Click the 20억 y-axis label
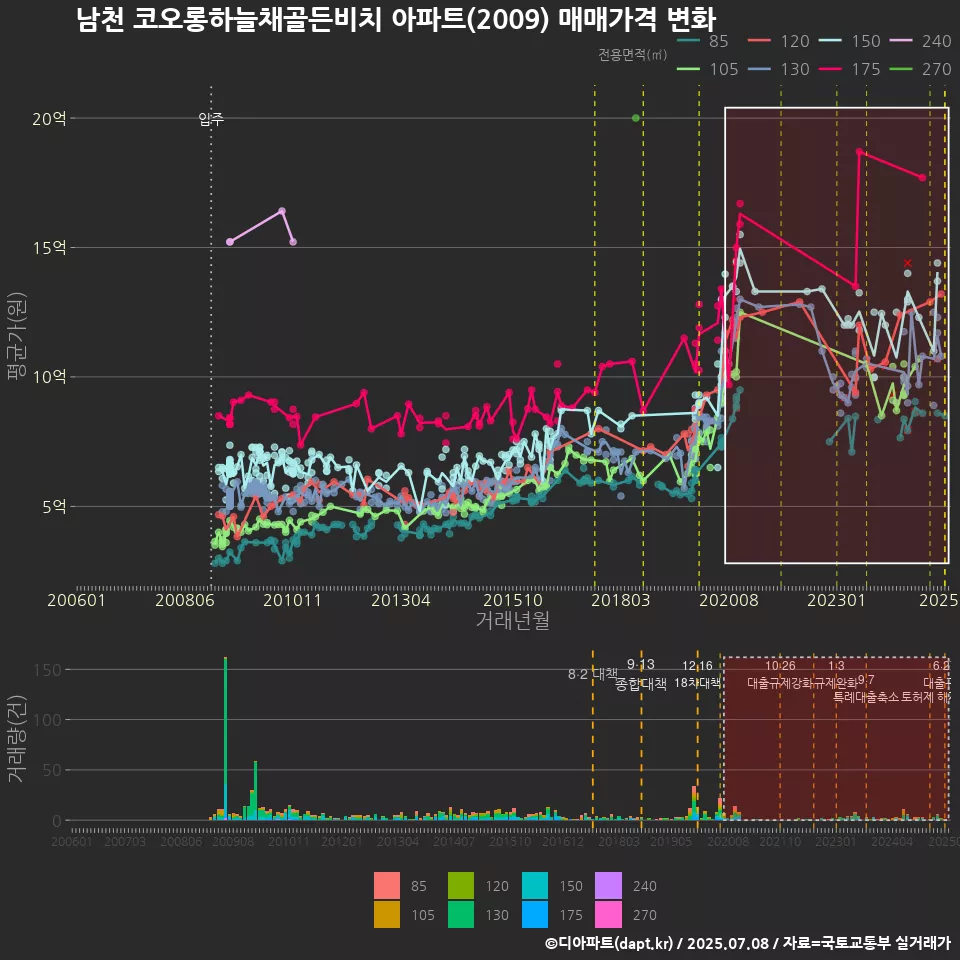The width and height of the screenshot is (960, 960). pyautogui.click(x=49, y=118)
